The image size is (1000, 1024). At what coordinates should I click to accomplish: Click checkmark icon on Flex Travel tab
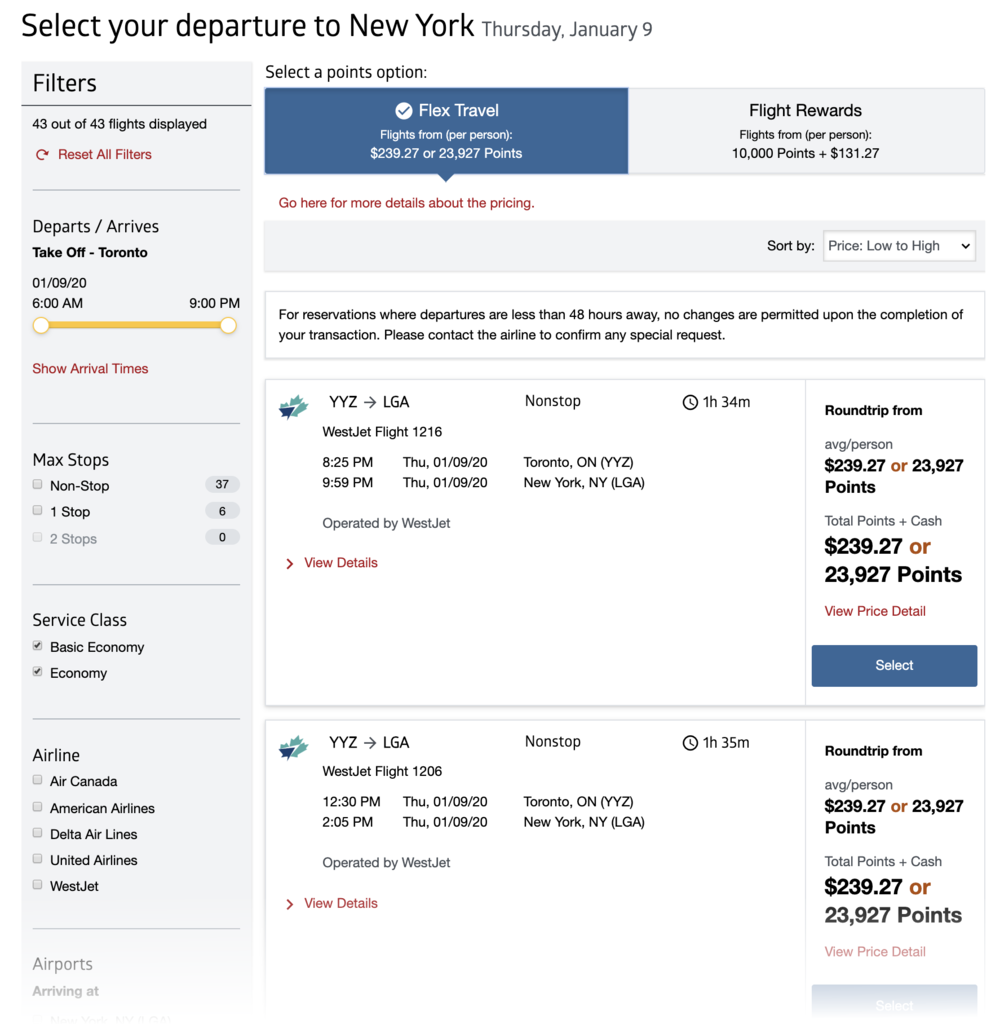coord(404,111)
